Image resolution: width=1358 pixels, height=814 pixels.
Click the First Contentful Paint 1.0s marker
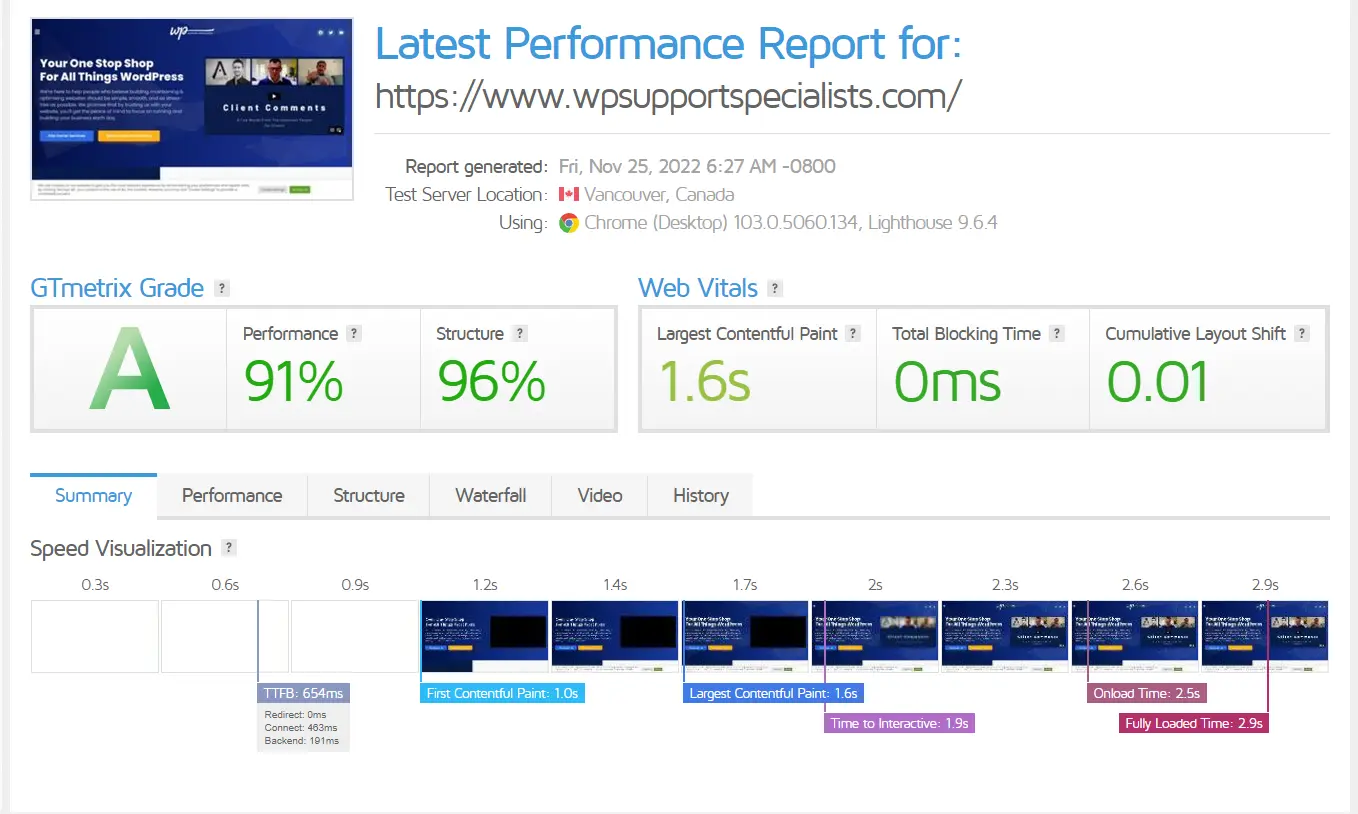pos(502,693)
